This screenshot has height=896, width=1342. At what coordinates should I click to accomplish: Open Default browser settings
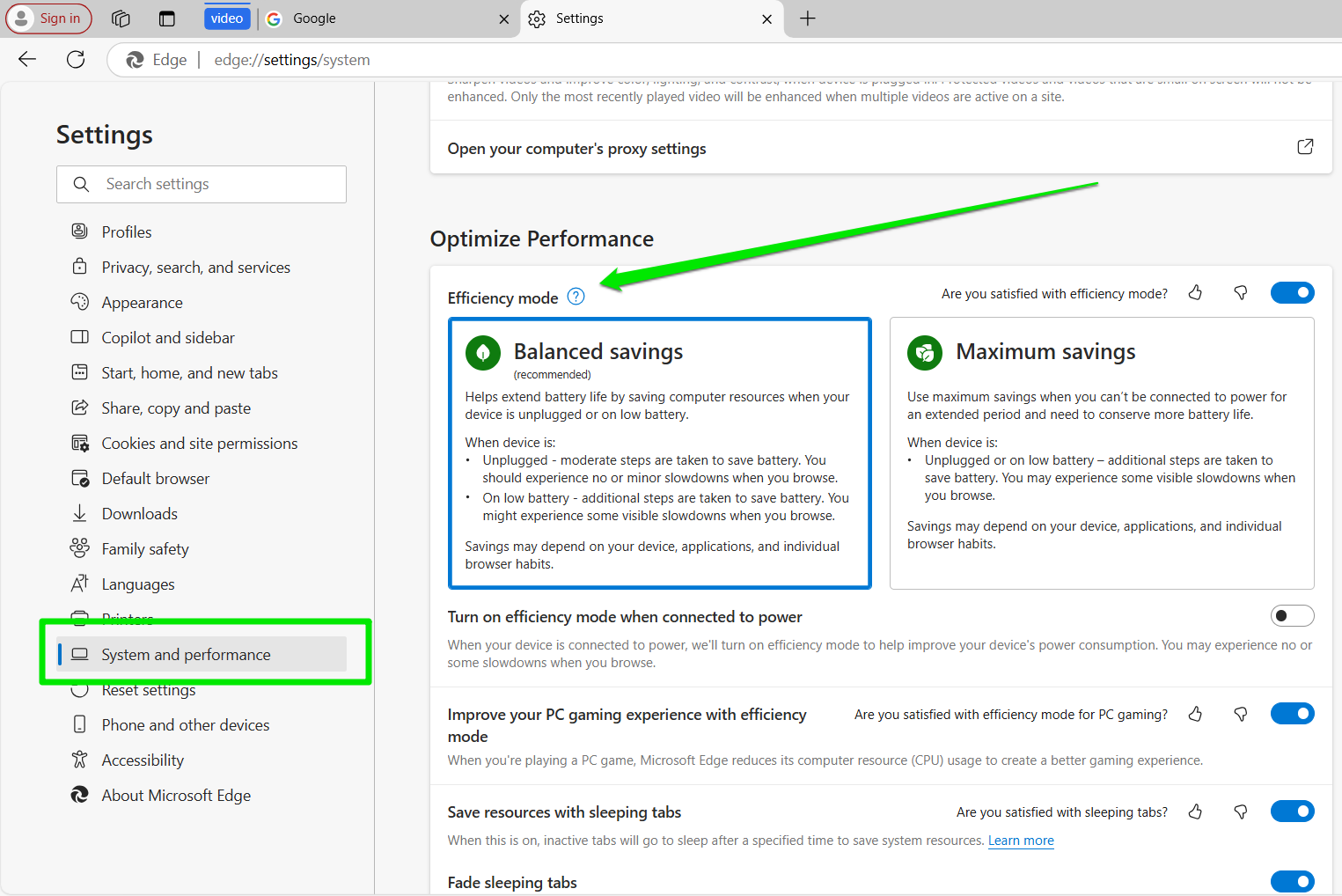202,478
